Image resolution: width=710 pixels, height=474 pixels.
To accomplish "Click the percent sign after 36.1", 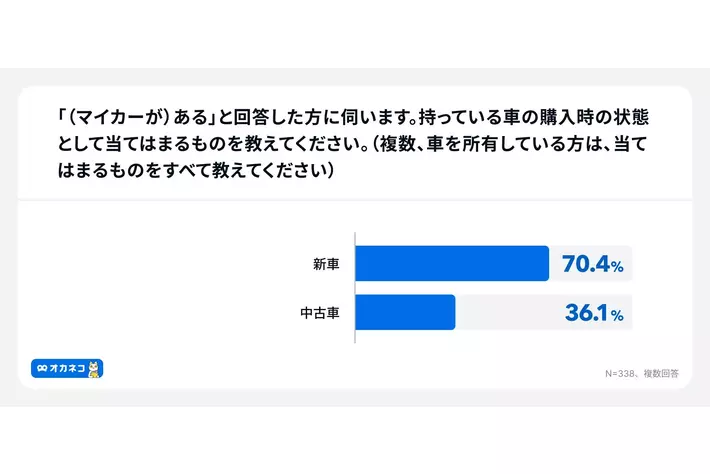I will tap(618, 317).
